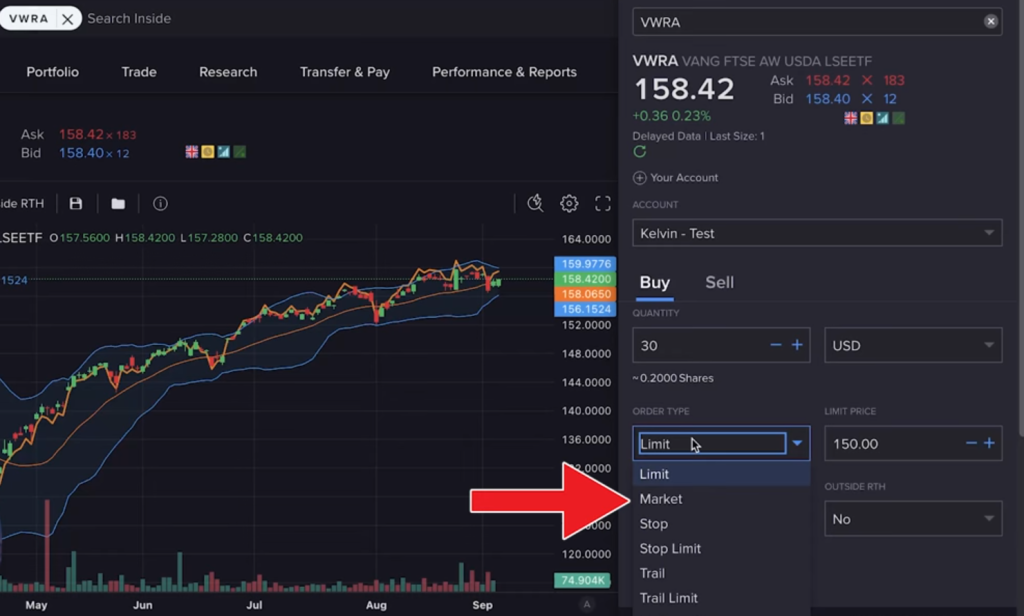The width and height of the screenshot is (1024, 616).
Task: Clear the VWRA order ticket symbol field
Action: tap(991, 22)
